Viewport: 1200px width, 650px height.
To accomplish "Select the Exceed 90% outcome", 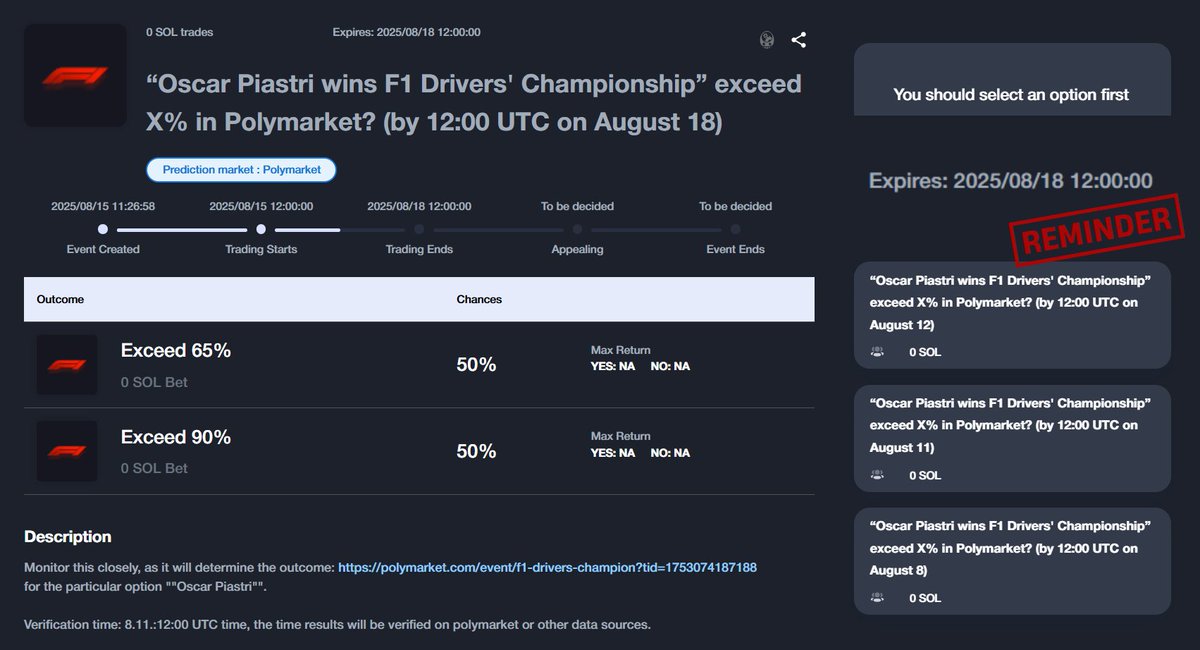I will 419,451.
